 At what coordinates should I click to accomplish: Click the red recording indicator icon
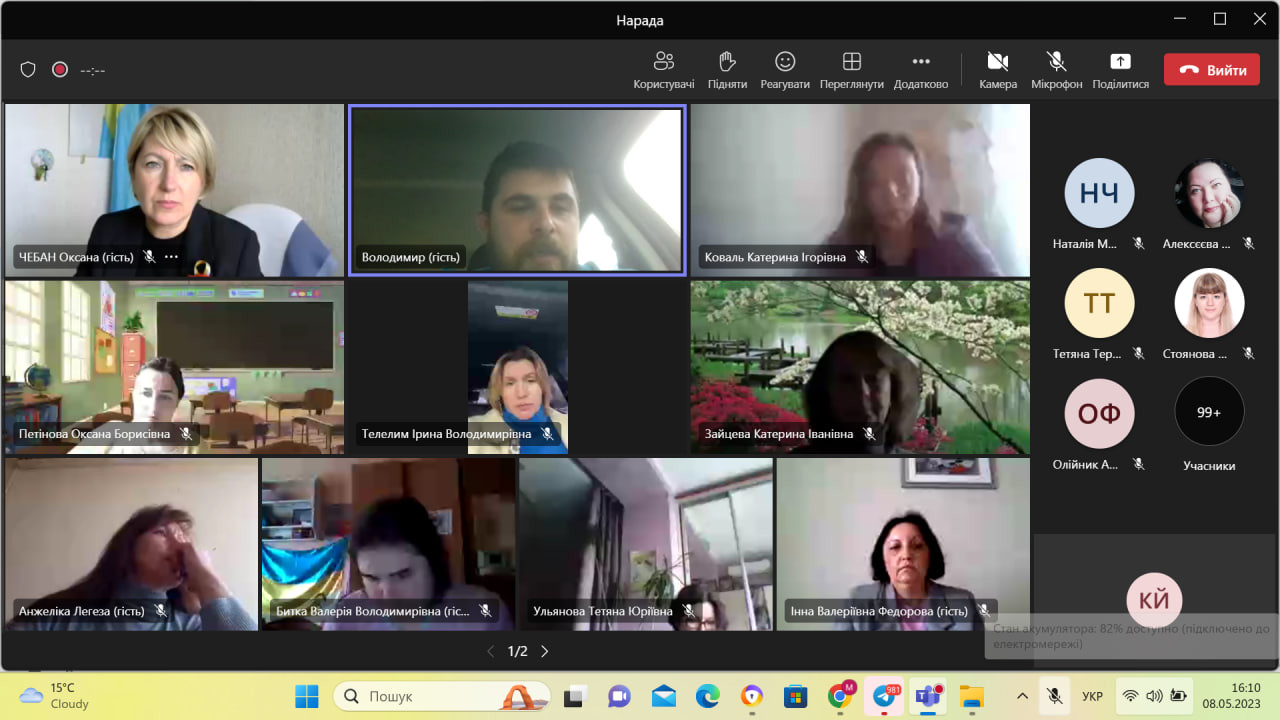tap(60, 70)
